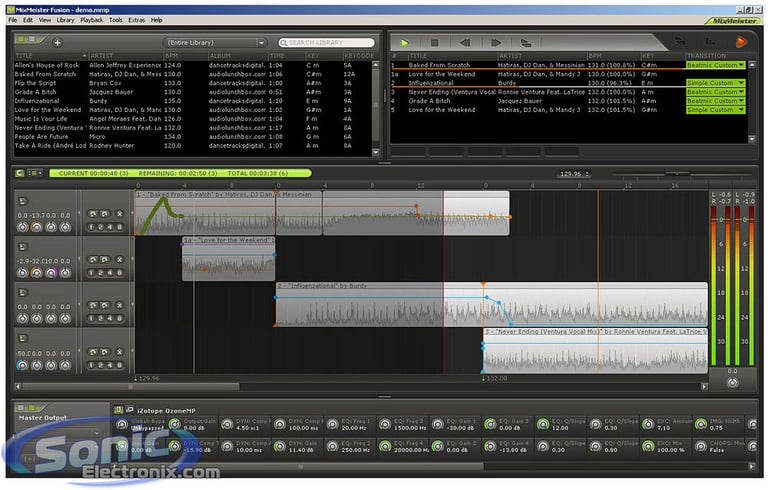Viewport: 768px width, 490px height.
Task: Select People Are Future in the library
Action: pyautogui.click(x=193, y=137)
